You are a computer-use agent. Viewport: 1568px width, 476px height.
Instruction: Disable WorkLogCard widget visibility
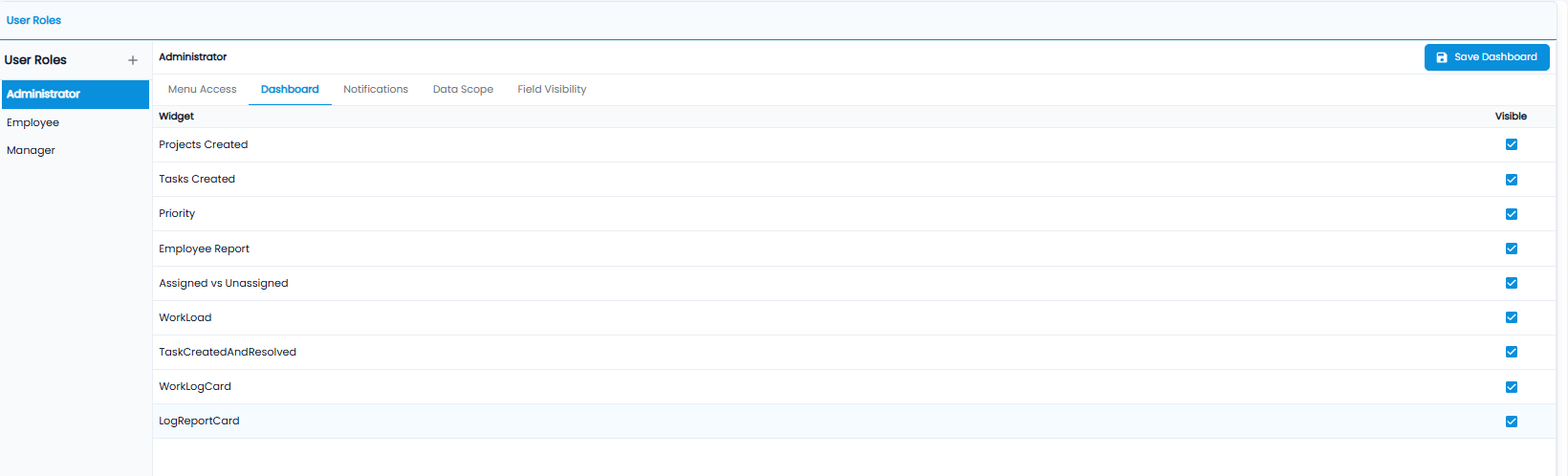(x=1512, y=387)
